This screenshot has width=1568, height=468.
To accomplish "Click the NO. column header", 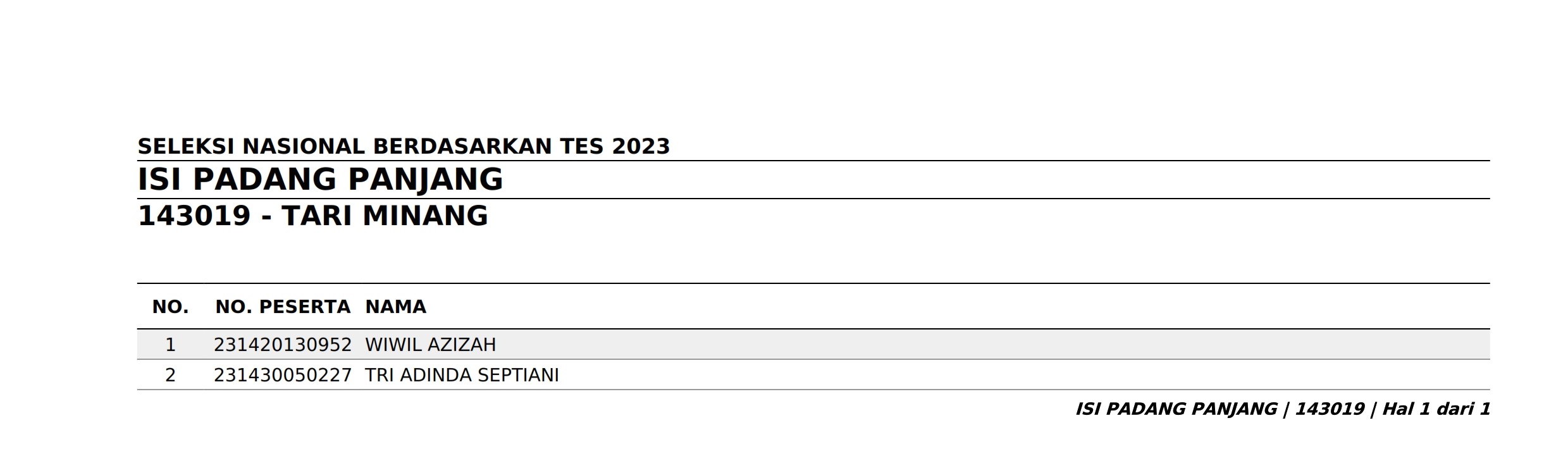I will click(x=170, y=307).
